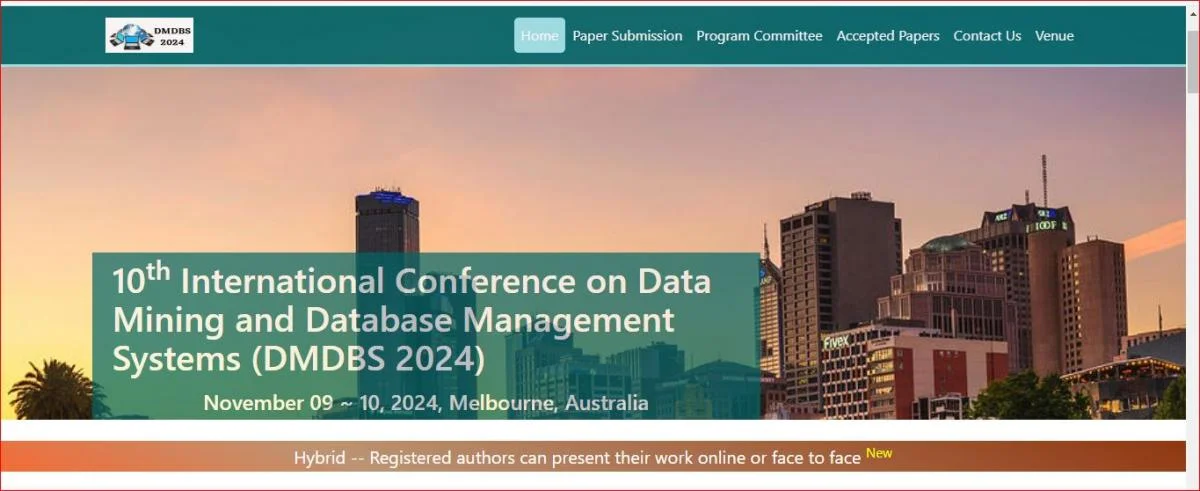Navigate to the Venue page
This screenshot has height=491, width=1200.
(x=1054, y=35)
